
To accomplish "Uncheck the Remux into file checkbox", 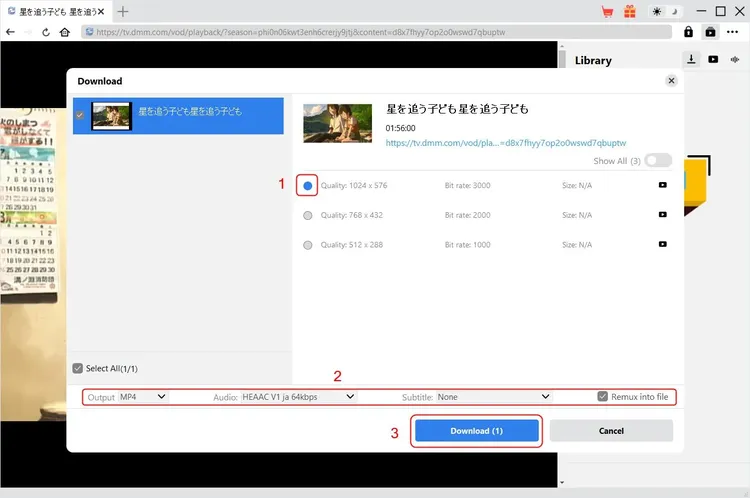I will [602, 397].
